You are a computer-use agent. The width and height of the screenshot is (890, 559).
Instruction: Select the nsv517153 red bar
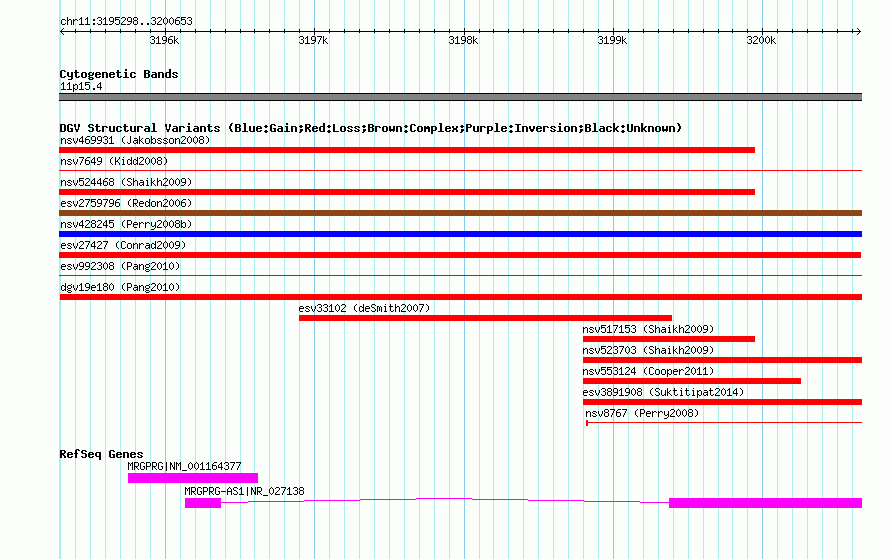coord(669,339)
